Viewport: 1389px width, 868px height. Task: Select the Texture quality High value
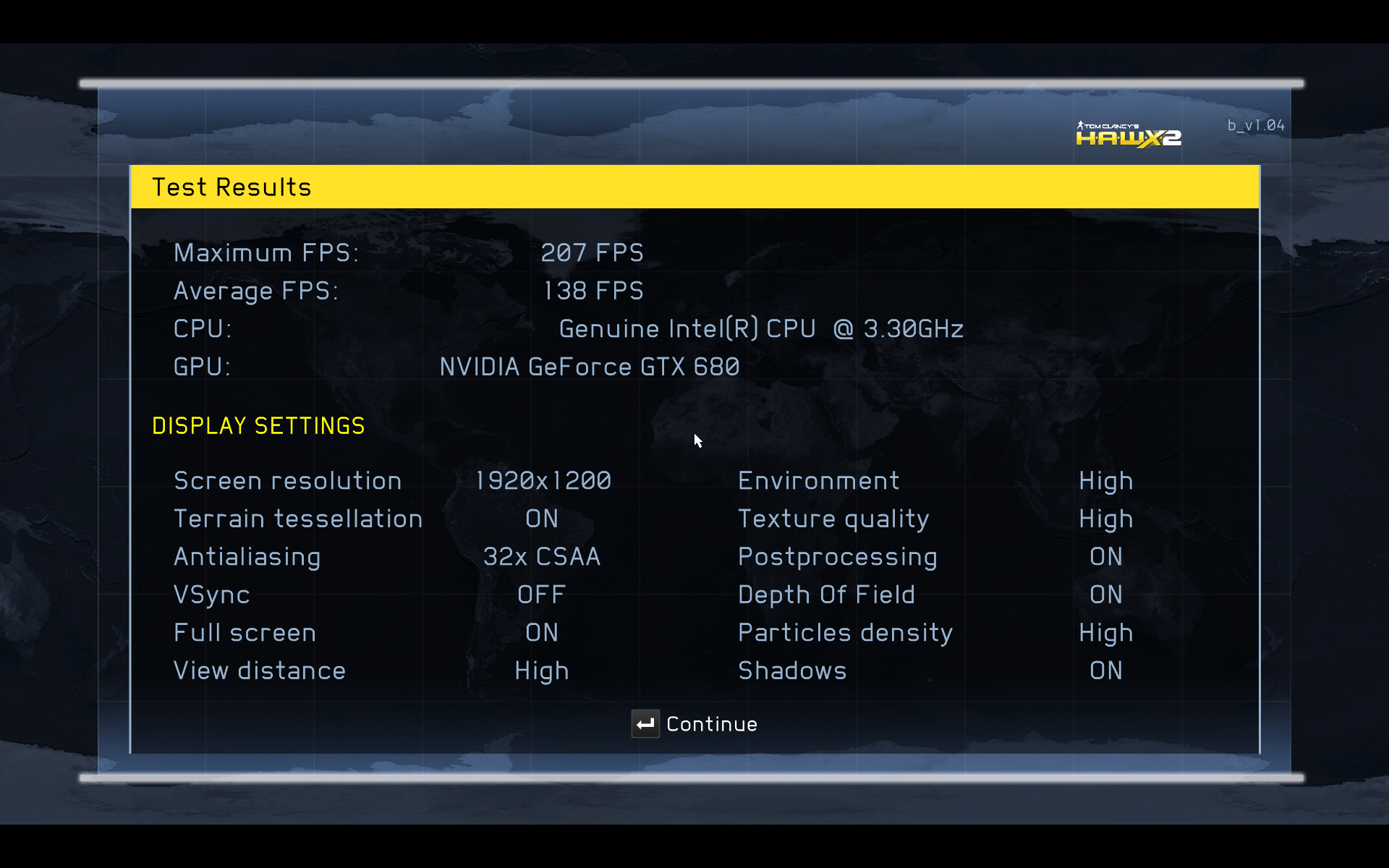[1106, 520]
